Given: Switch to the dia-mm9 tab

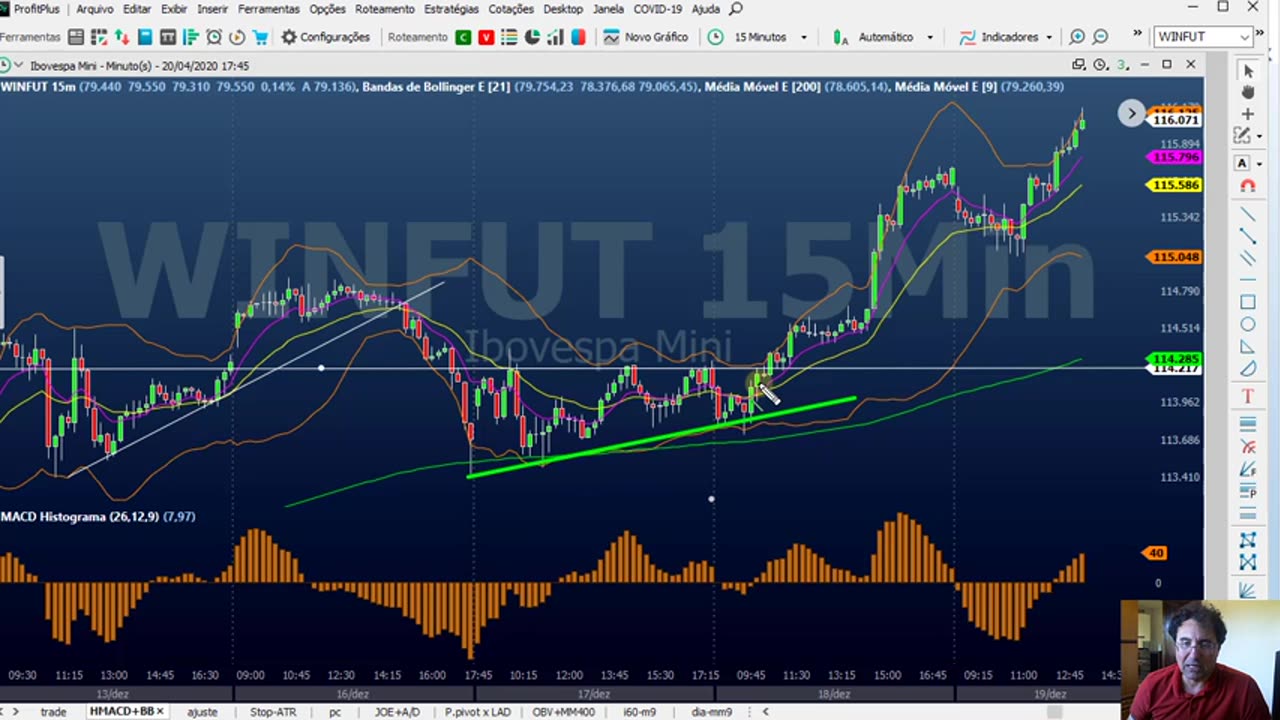Looking at the screenshot, I should point(711,712).
